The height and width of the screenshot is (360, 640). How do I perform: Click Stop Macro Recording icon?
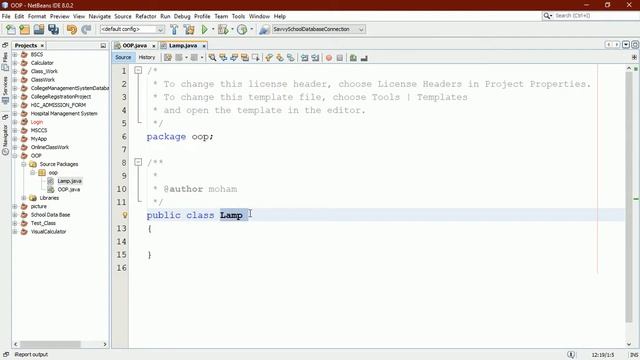click(340, 58)
